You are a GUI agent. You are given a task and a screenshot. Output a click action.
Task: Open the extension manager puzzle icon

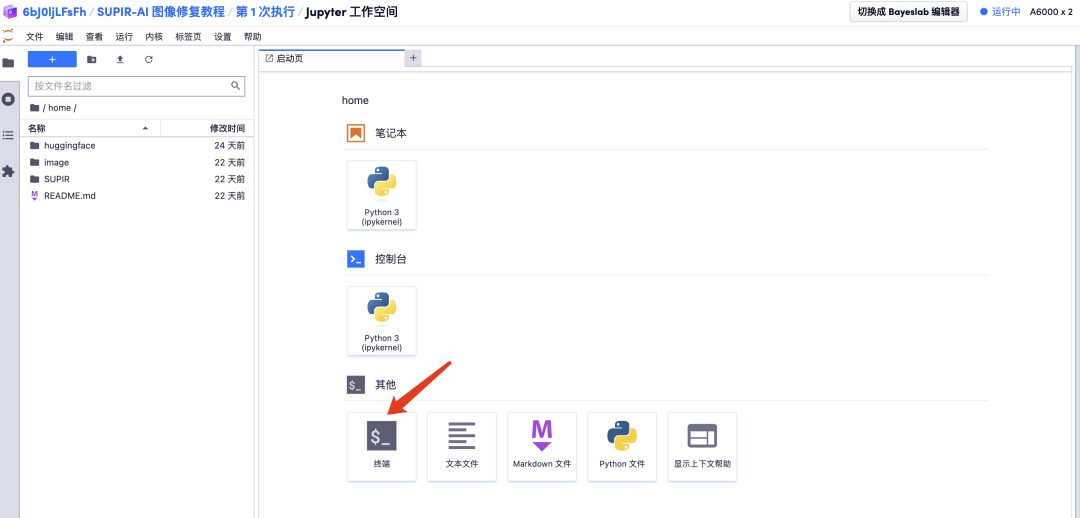click(9, 171)
